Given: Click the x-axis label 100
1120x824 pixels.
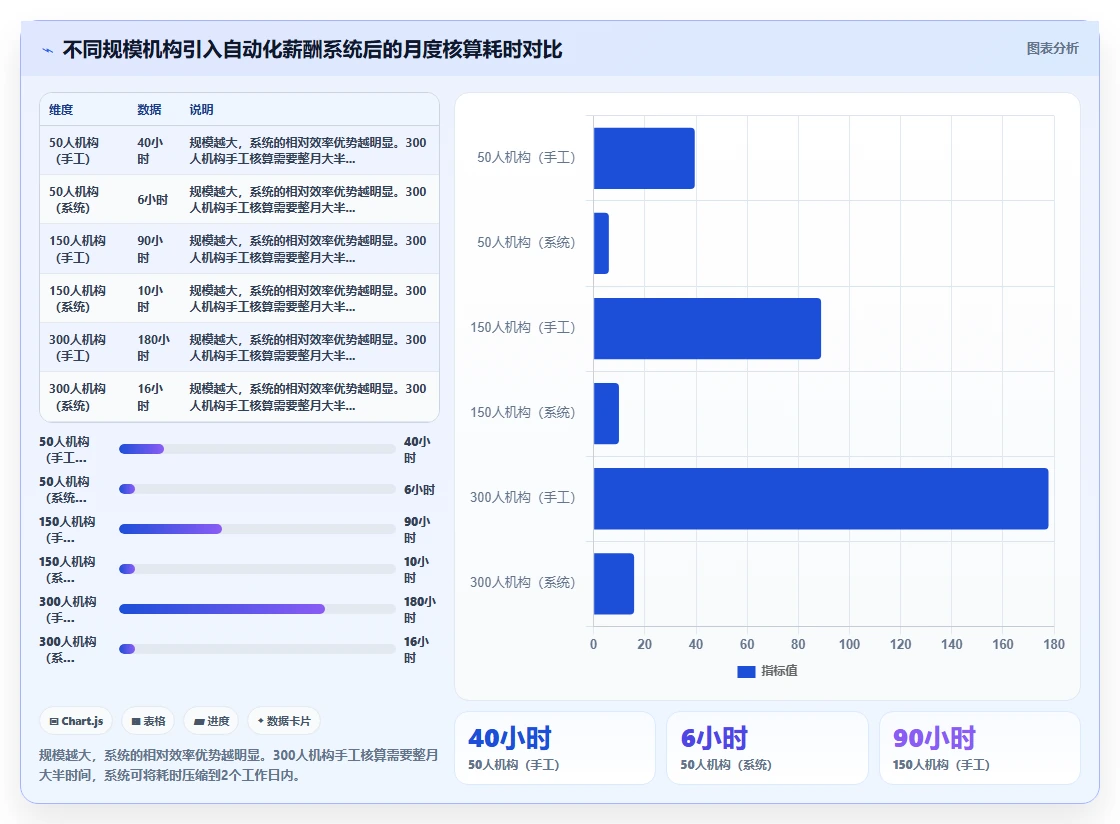Looking at the screenshot, I should pos(849,644).
